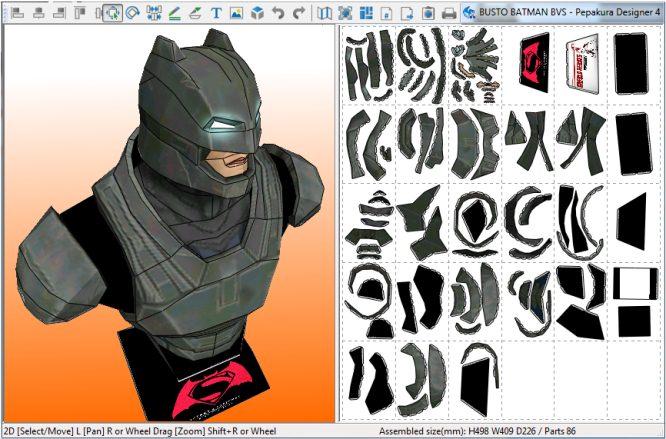Click the clipboard page icon
The image size is (666, 439).
click(428, 13)
